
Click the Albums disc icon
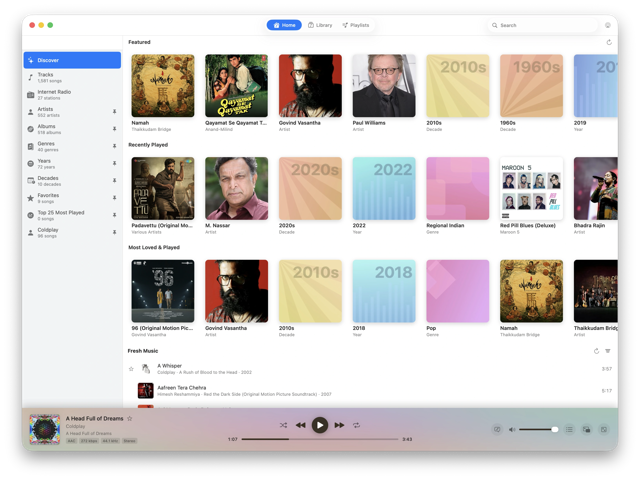pyautogui.click(x=31, y=129)
